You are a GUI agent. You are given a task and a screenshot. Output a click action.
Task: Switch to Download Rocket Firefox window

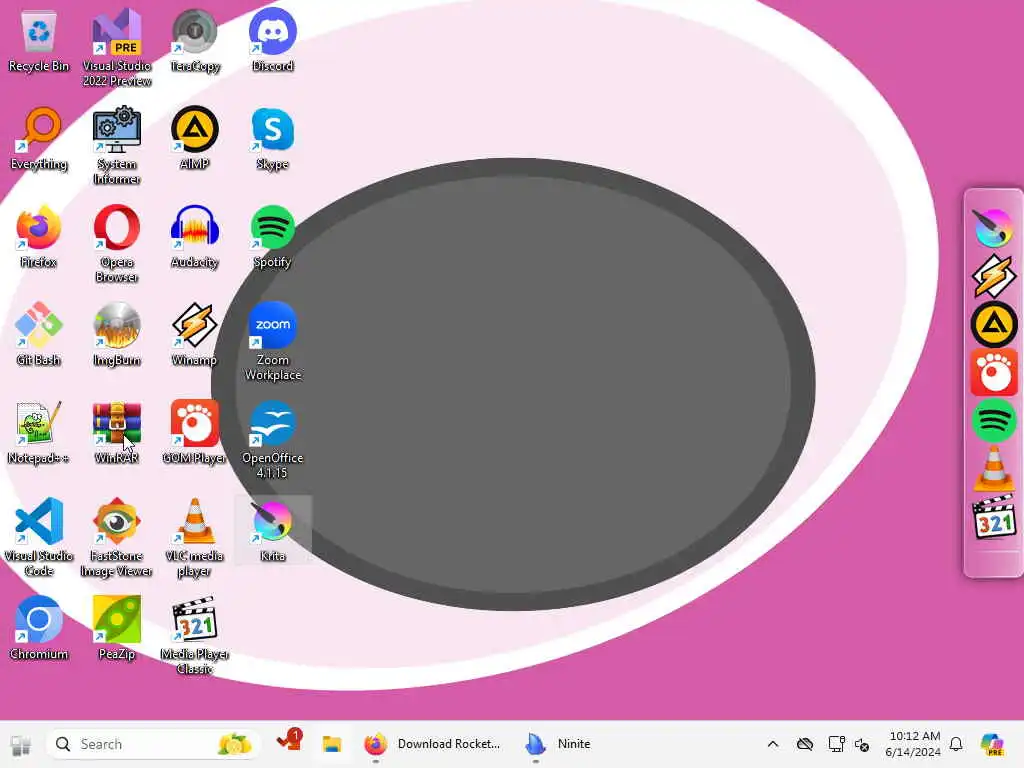[432, 744]
